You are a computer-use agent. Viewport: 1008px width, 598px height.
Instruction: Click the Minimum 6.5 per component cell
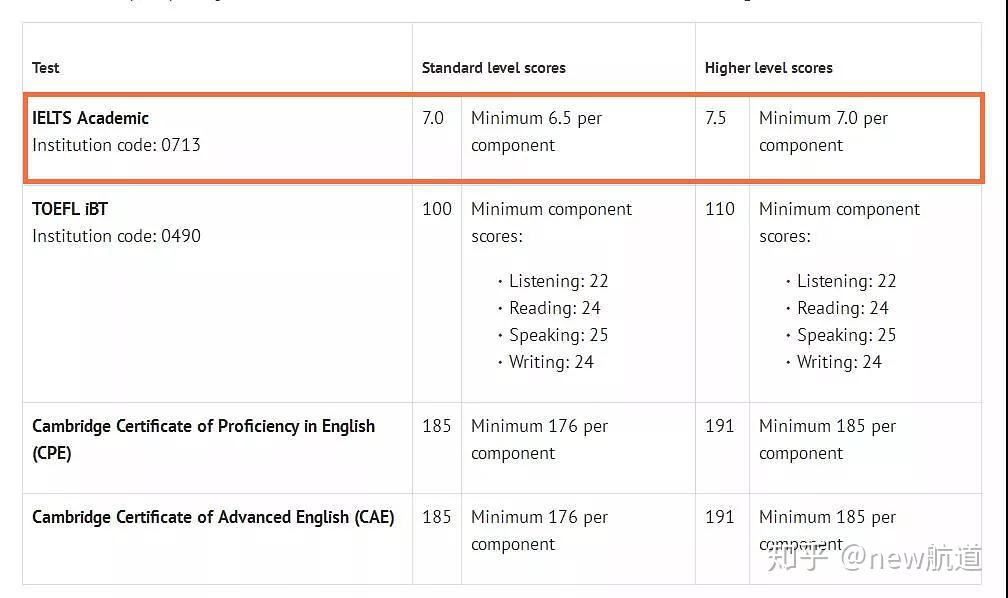[536, 131]
